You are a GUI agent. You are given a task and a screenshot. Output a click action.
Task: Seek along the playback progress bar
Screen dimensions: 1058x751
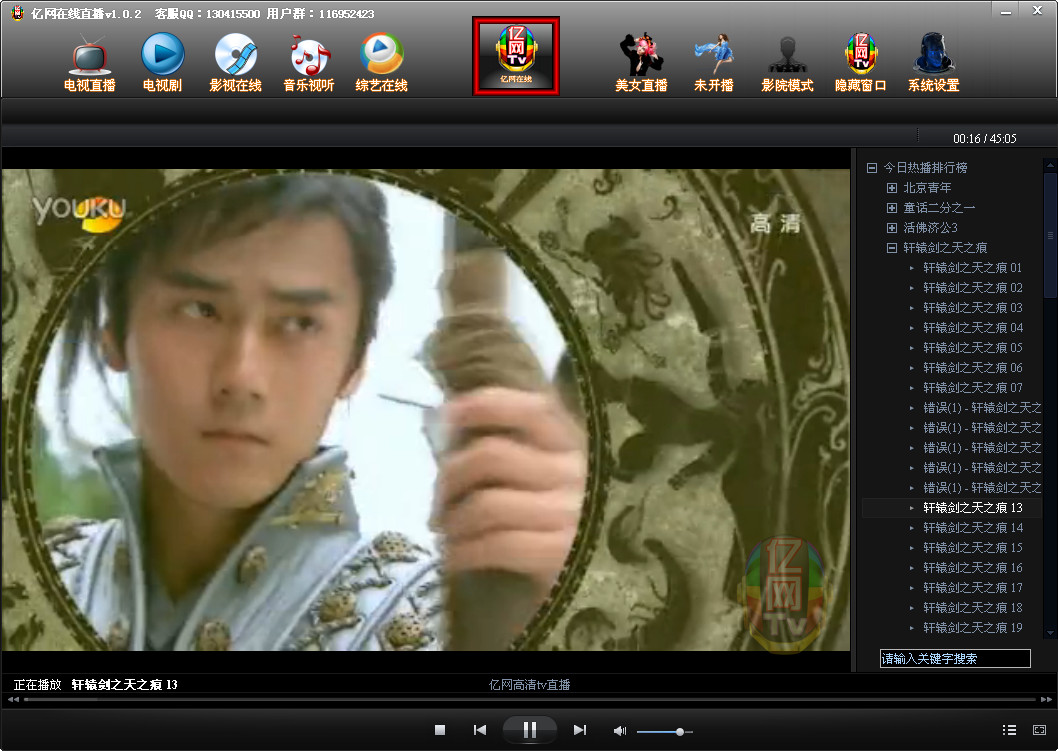[530, 700]
